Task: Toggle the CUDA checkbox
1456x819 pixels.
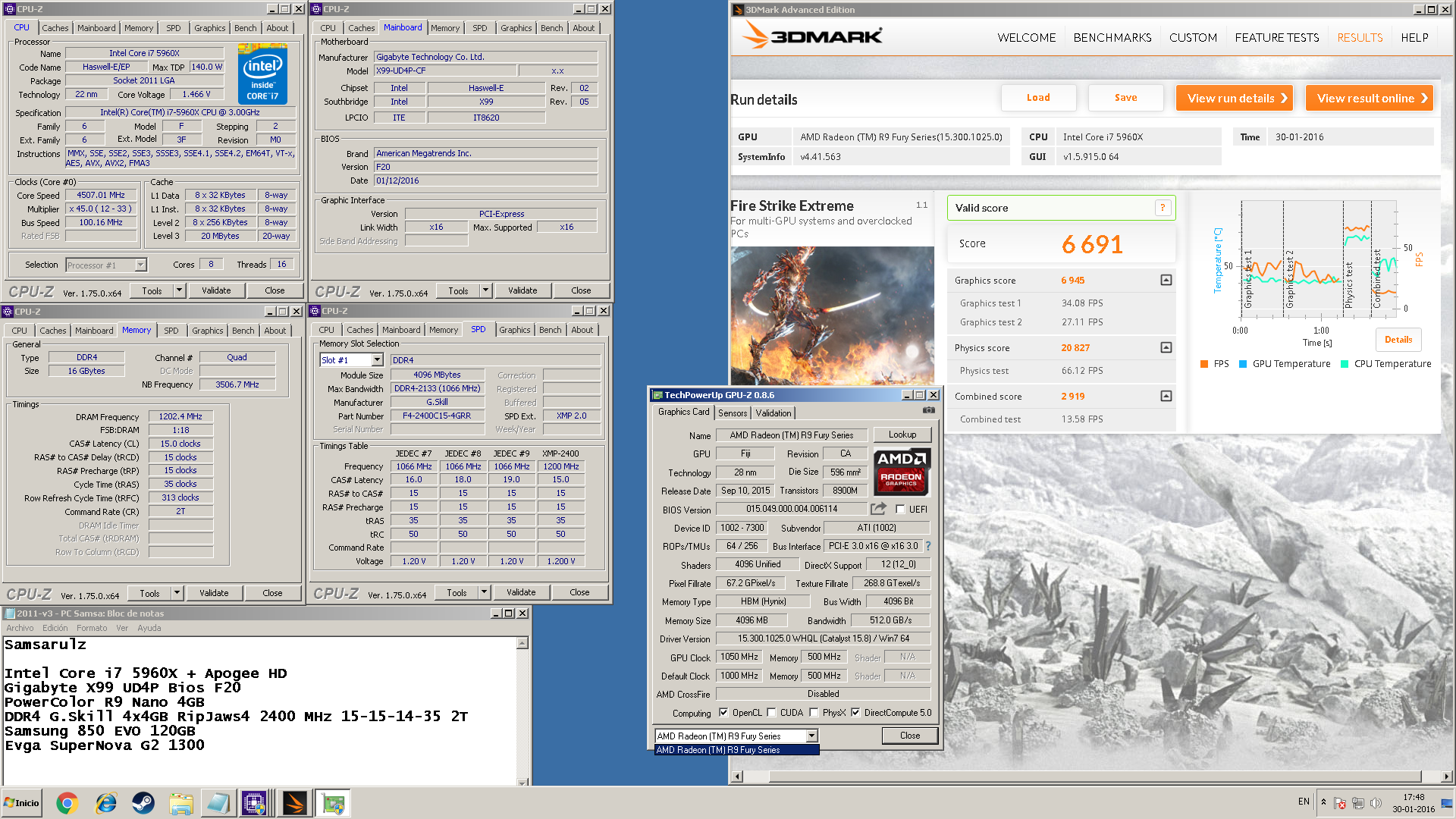Action: click(x=771, y=713)
